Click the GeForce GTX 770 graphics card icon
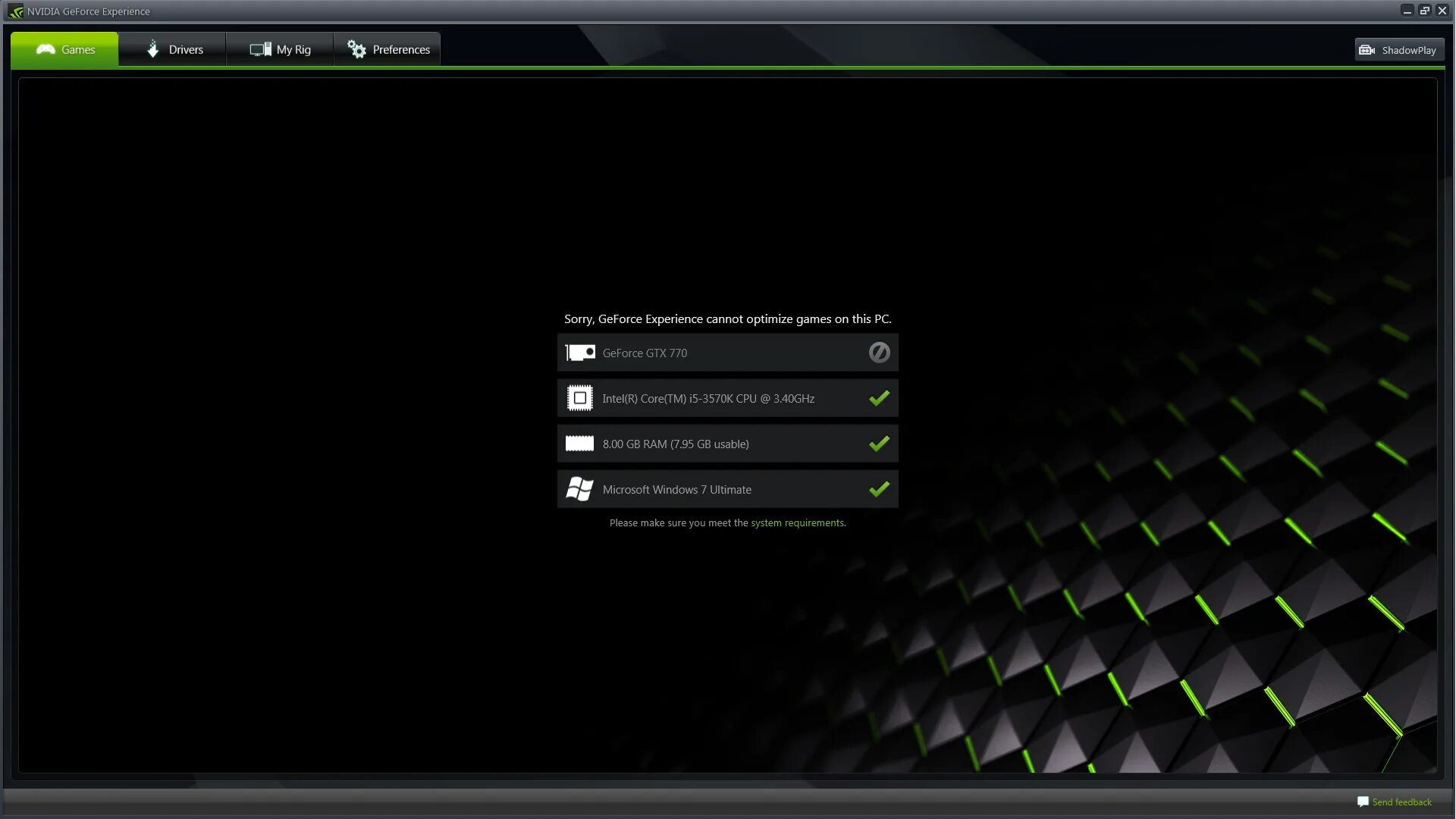This screenshot has height=819, width=1456. (x=579, y=352)
